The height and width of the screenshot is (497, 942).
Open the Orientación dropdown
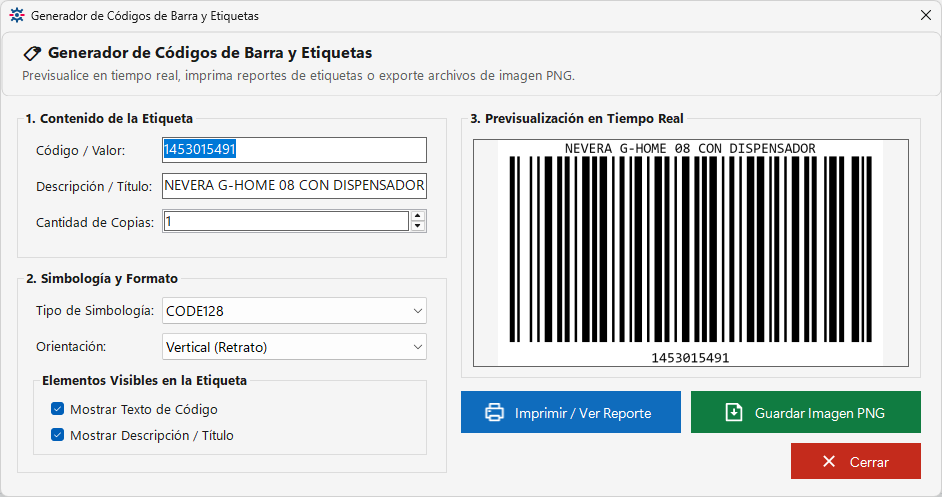click(x=294, y=347)
